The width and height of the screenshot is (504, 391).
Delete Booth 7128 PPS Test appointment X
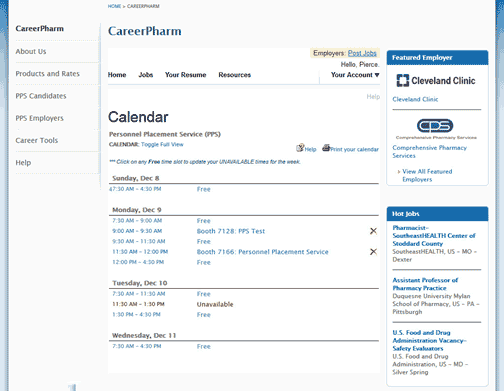click(x=373, y=231)
